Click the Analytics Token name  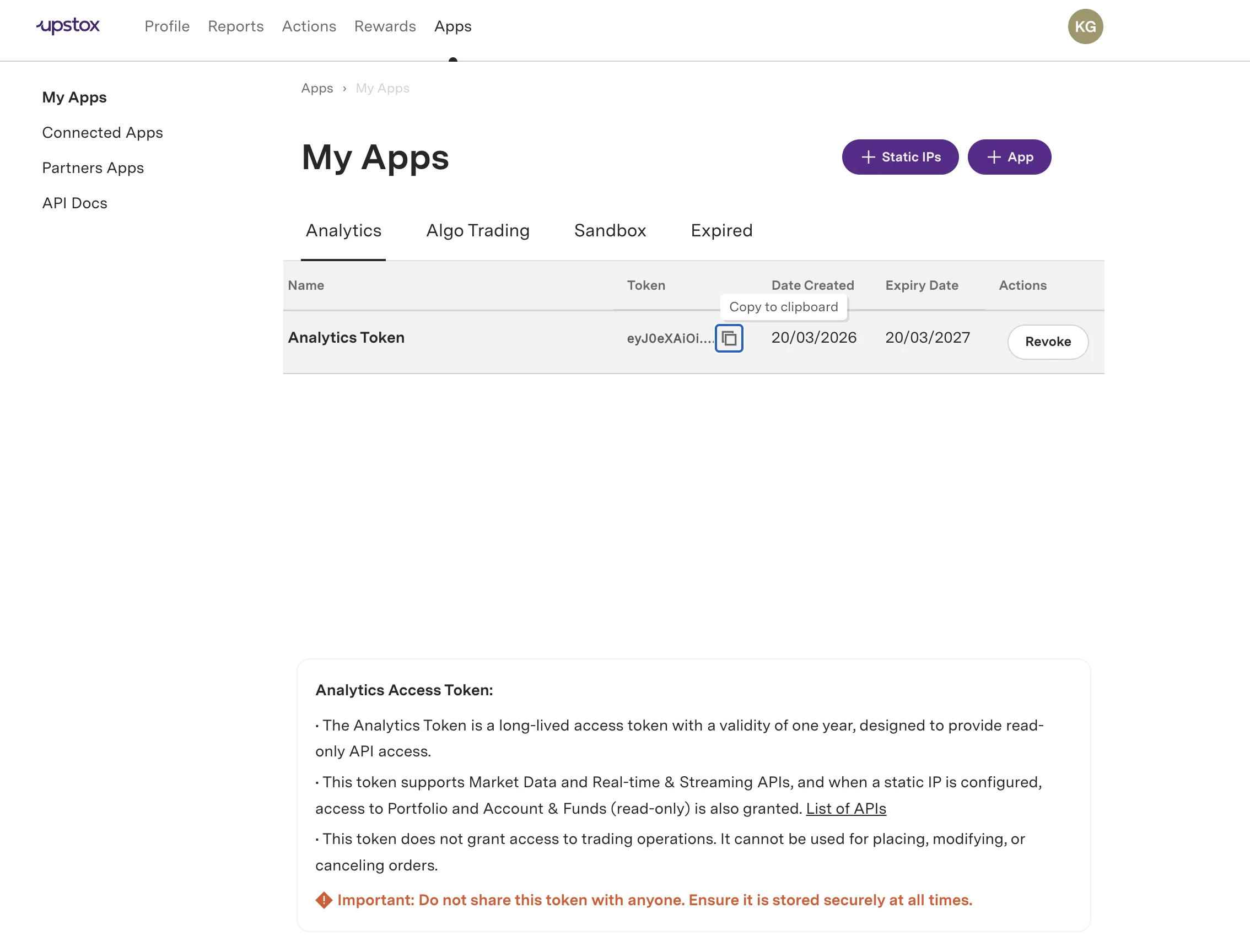click(x=346, y=338)
